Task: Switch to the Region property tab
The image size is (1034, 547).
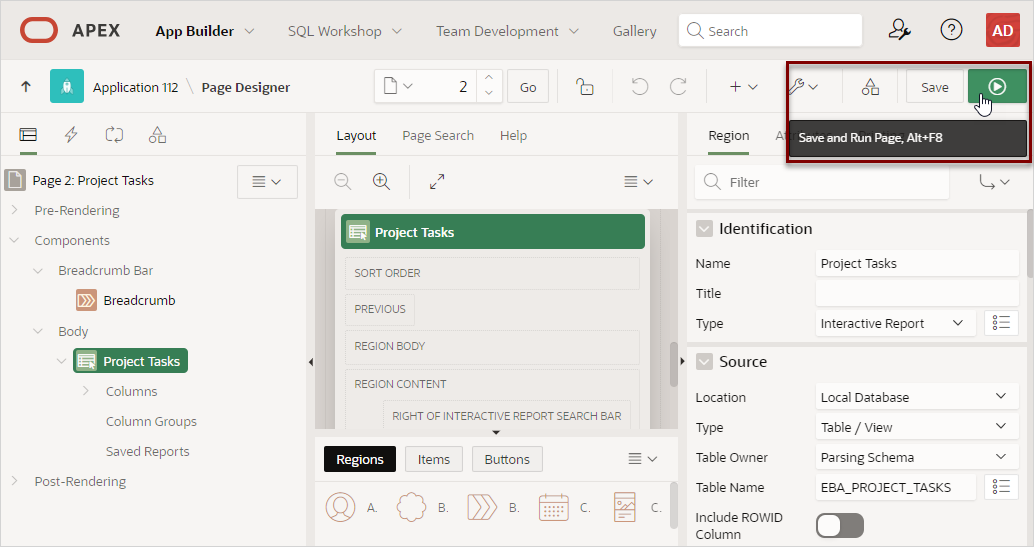Action: tap(728, 135)
